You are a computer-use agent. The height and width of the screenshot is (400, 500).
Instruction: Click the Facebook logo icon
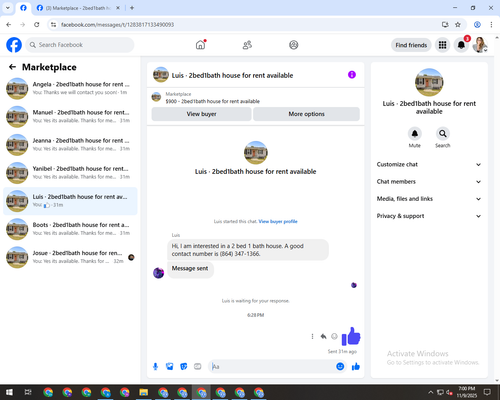point(14,45)
